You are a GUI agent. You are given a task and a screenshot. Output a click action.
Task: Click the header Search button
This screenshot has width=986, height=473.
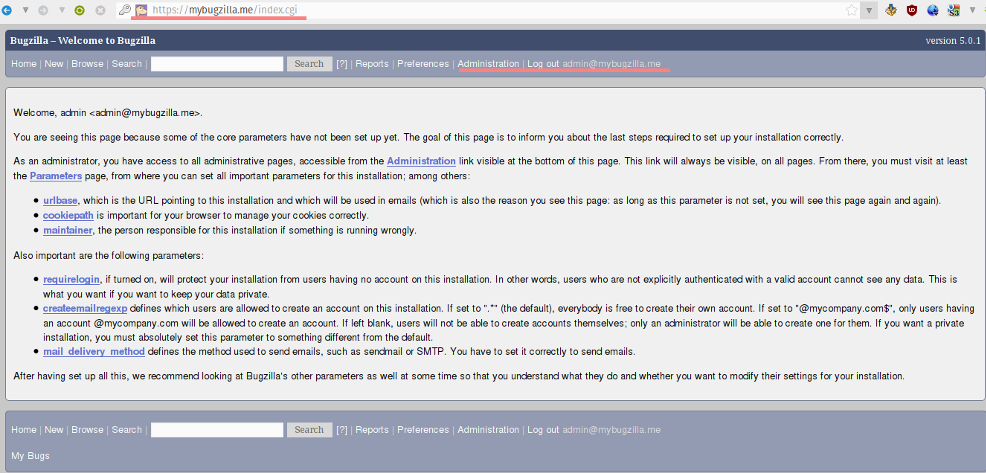coord(309,64)
